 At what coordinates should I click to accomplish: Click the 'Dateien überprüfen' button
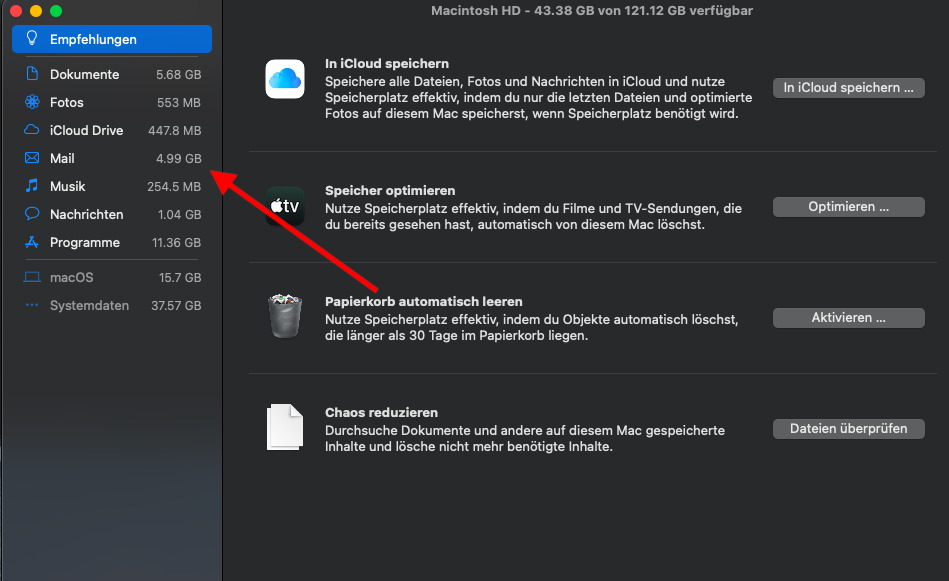point(849,429)
